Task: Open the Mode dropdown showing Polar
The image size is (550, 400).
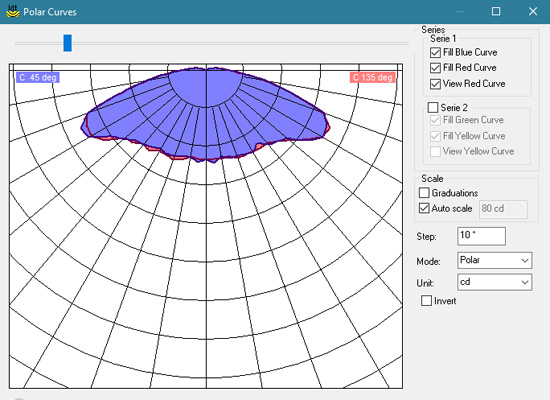Action: [494, 260]
